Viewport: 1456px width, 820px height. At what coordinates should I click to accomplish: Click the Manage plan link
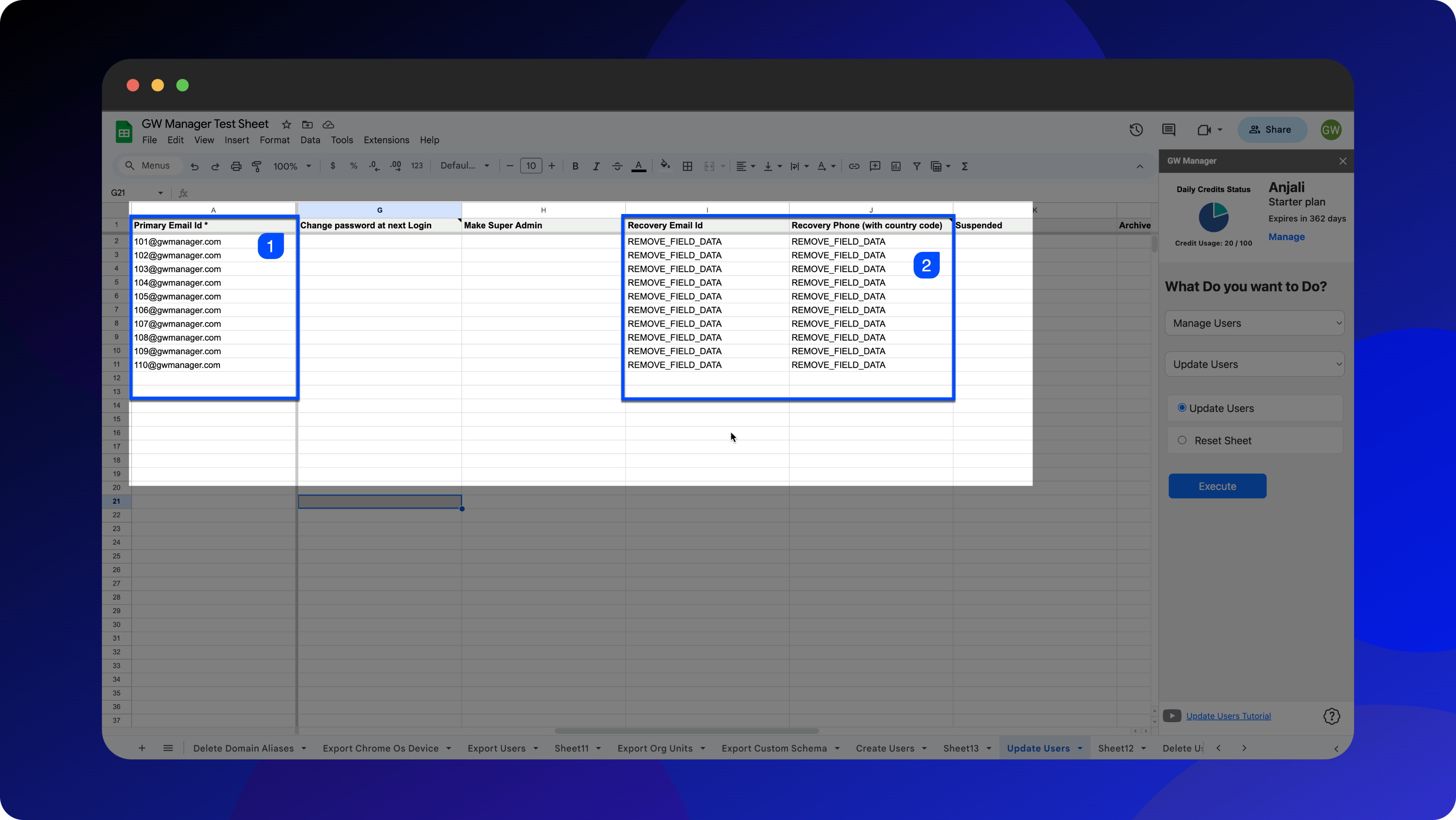1286,236
